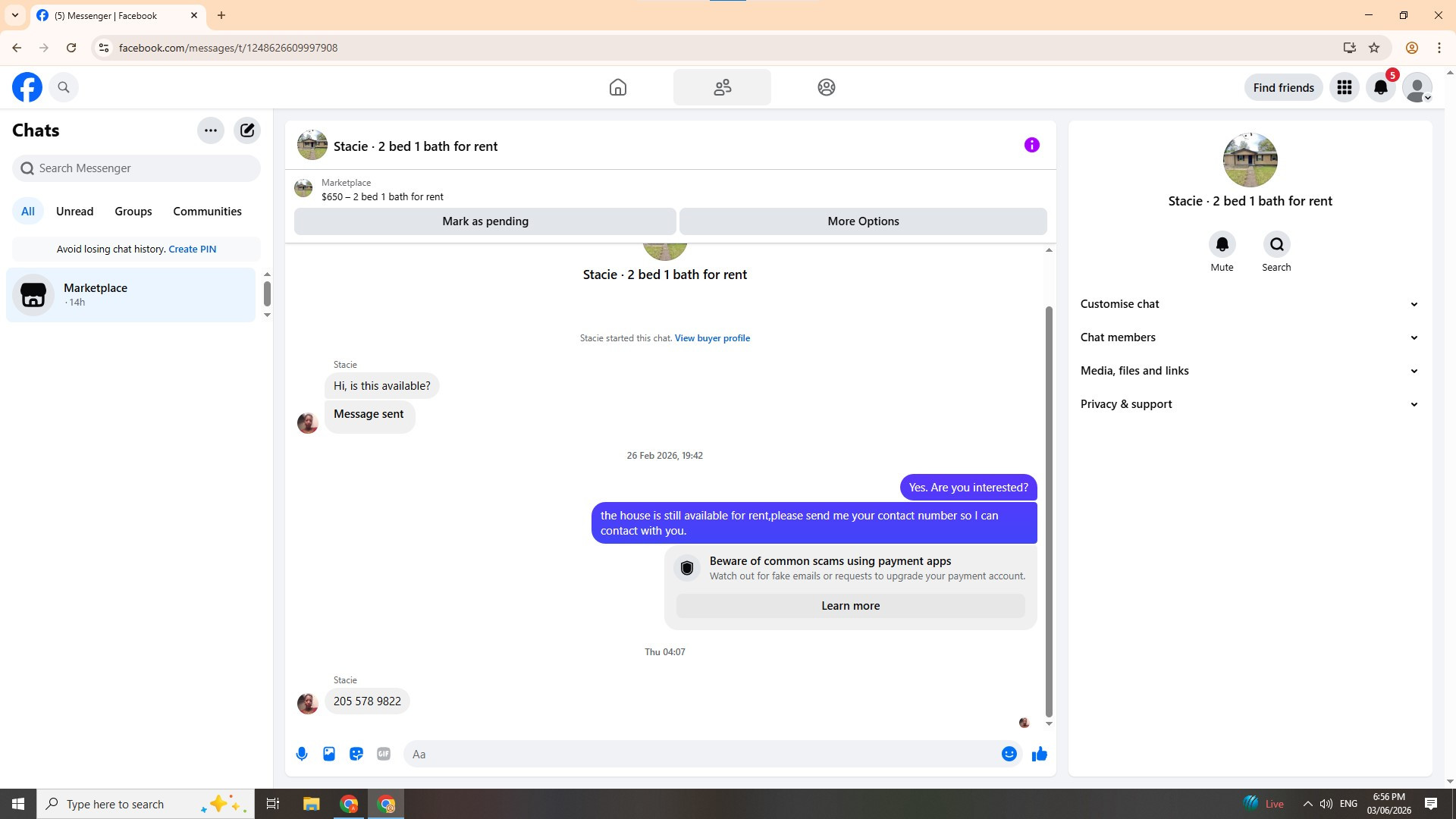Image resolution: width=1456 pixels, height=819 pixels.
Task: Attach a photo using the image icon
Action: 329,754
